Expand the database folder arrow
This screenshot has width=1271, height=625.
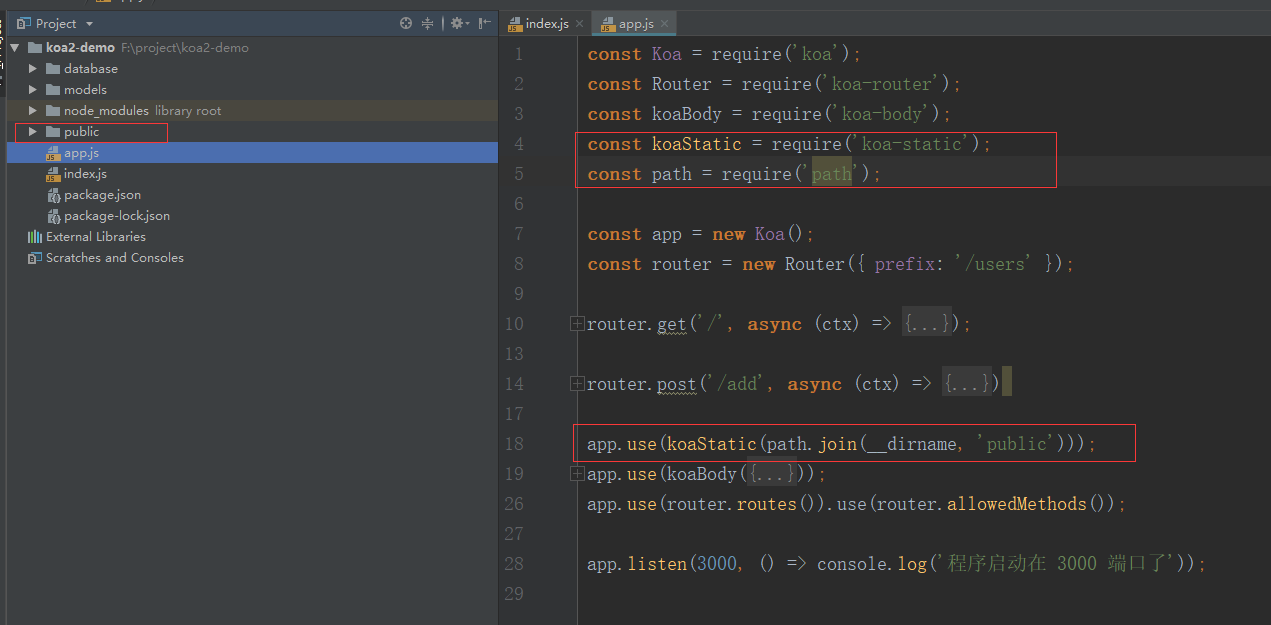[33, 69]
